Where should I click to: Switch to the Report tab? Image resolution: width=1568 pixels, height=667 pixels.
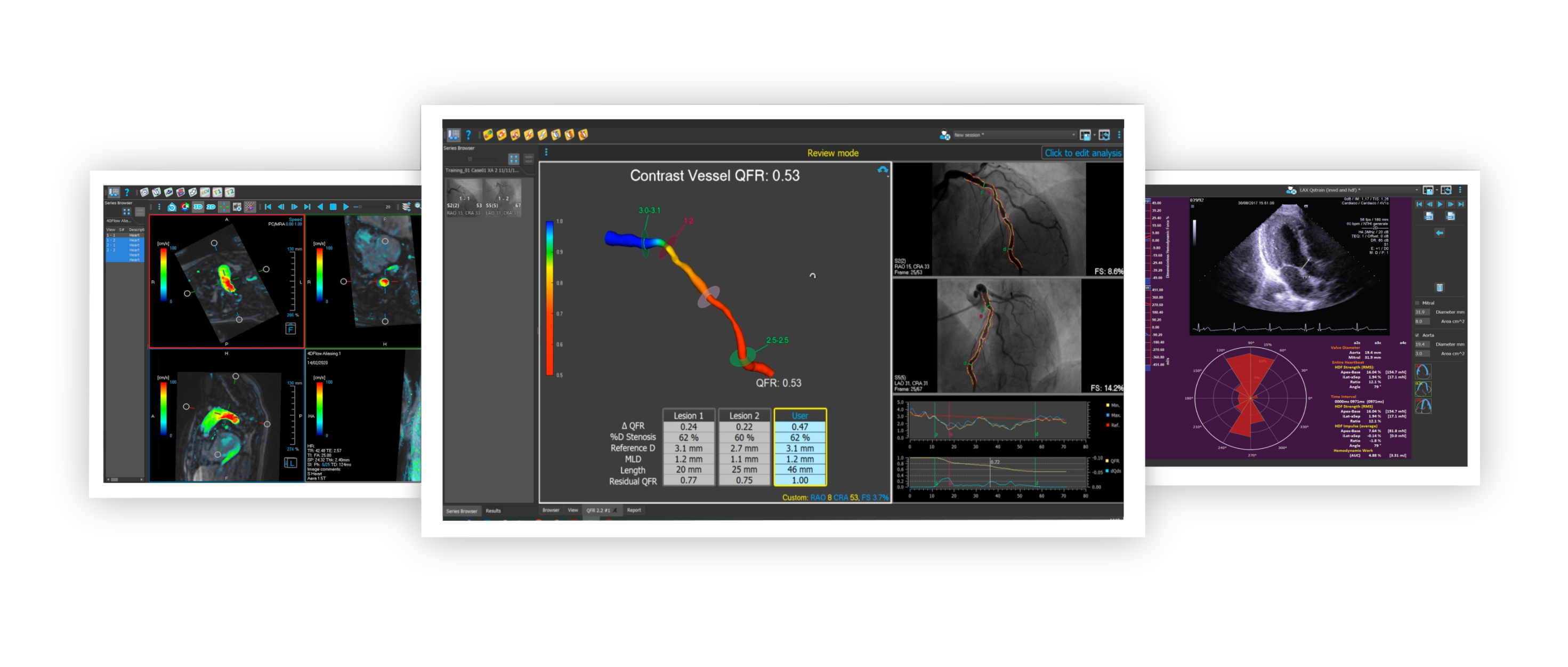coord(634,510)
